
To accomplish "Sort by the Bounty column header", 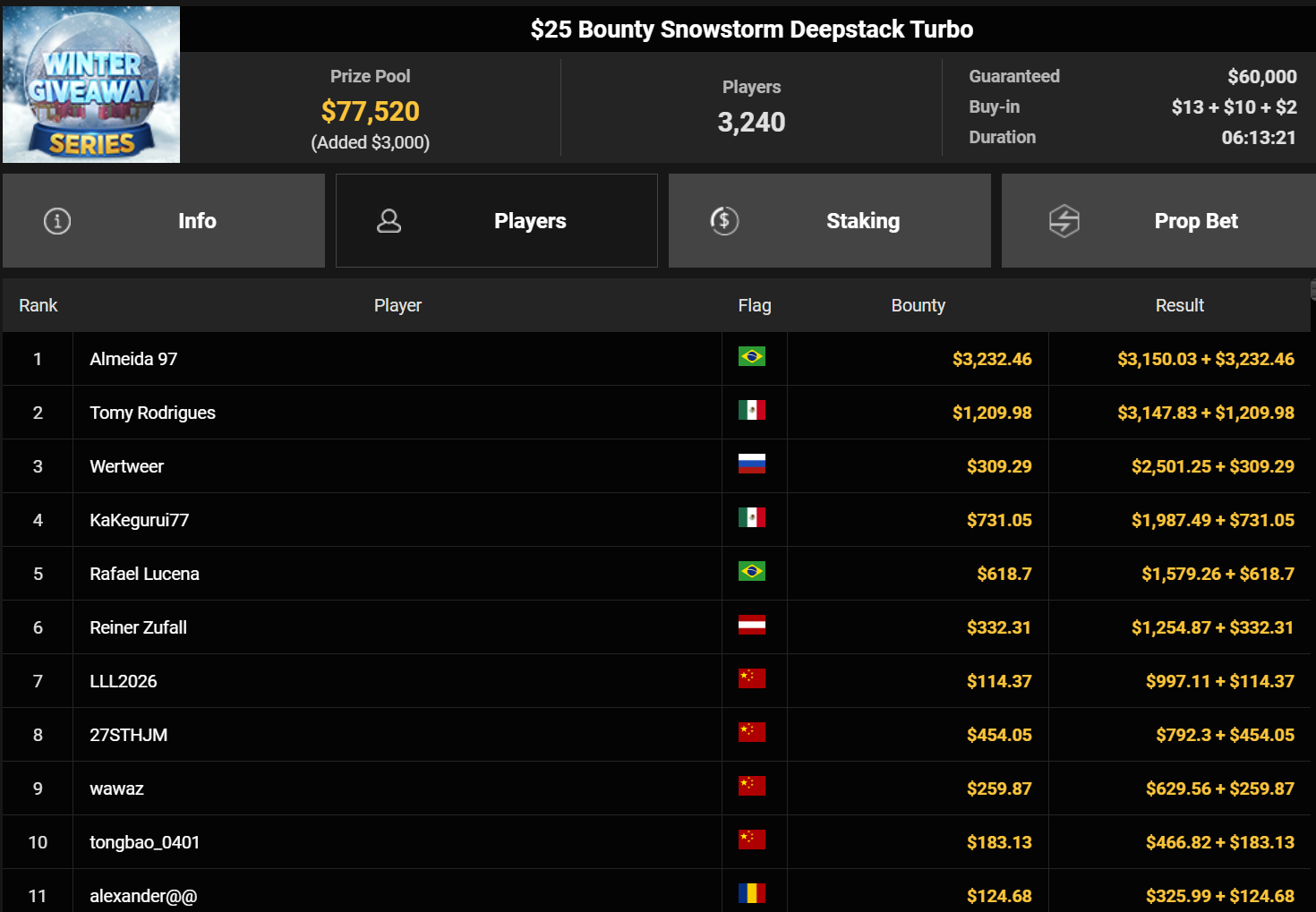I will [918, 306].
